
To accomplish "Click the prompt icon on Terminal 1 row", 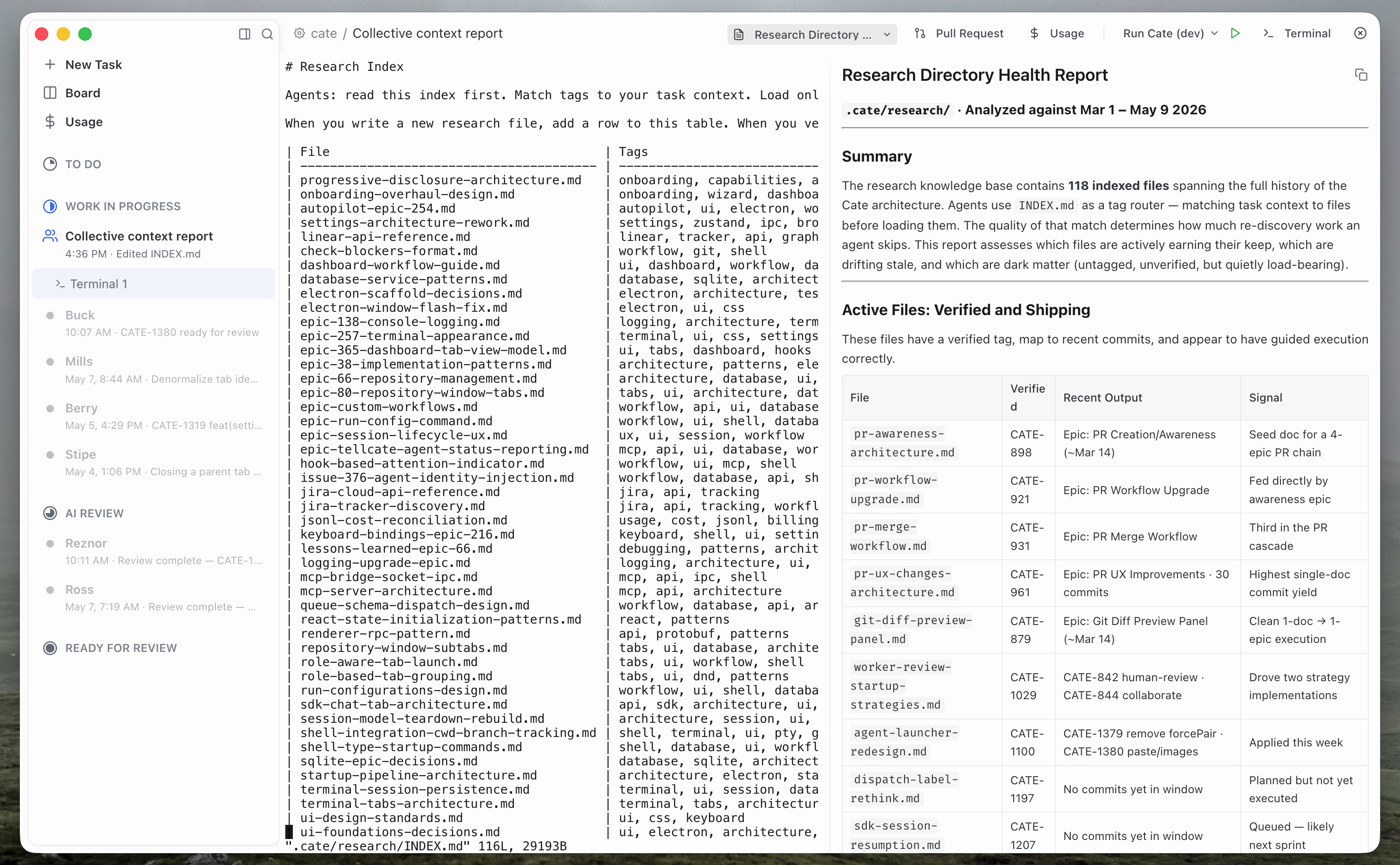I will [x=60, y=284].
